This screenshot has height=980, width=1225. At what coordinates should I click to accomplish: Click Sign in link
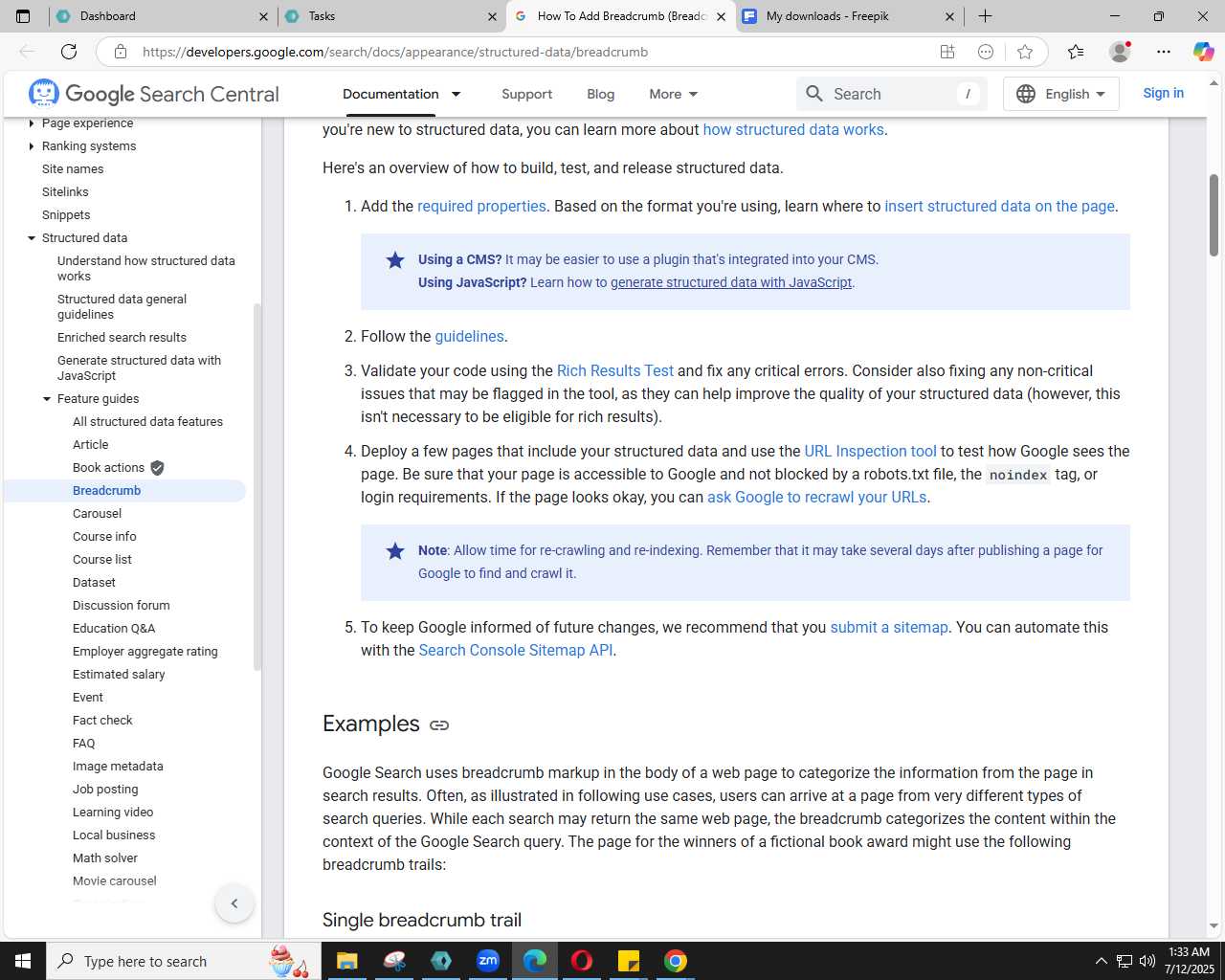tap(1163, 93)
